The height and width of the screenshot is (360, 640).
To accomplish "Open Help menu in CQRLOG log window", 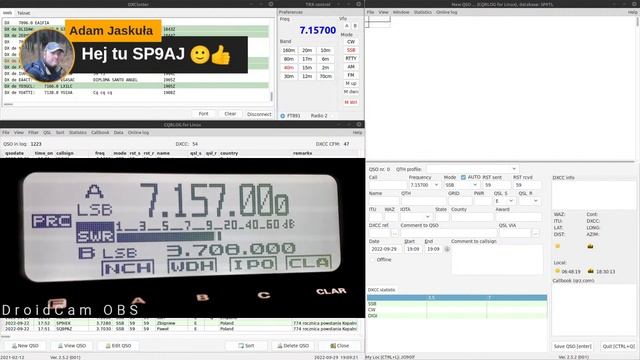I will click(357, 133).
